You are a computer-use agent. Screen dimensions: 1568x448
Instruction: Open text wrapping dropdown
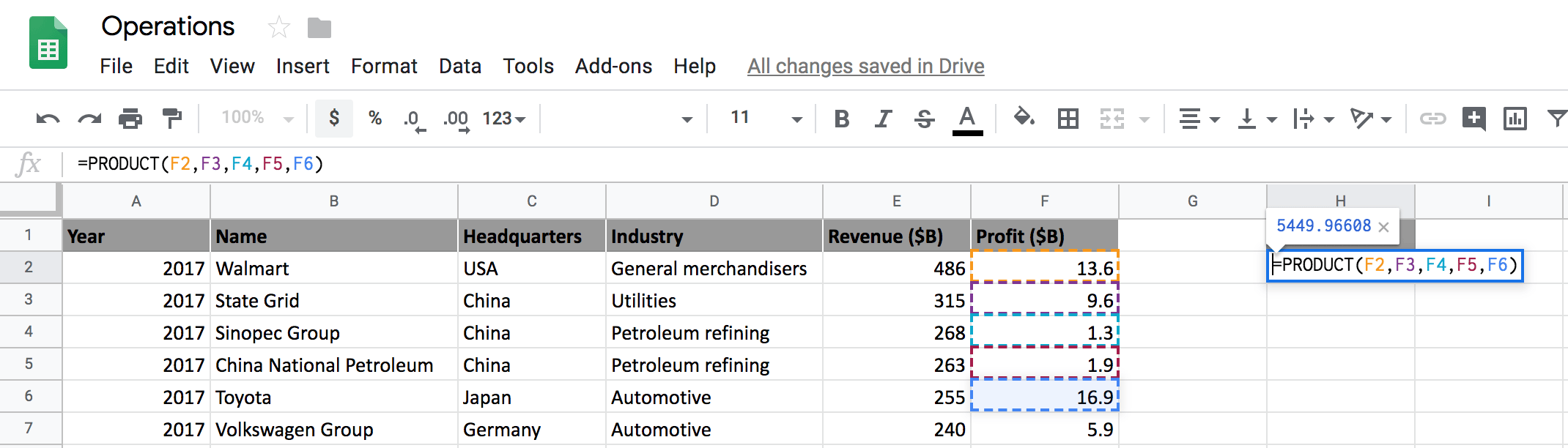[x=1314, y=119]
